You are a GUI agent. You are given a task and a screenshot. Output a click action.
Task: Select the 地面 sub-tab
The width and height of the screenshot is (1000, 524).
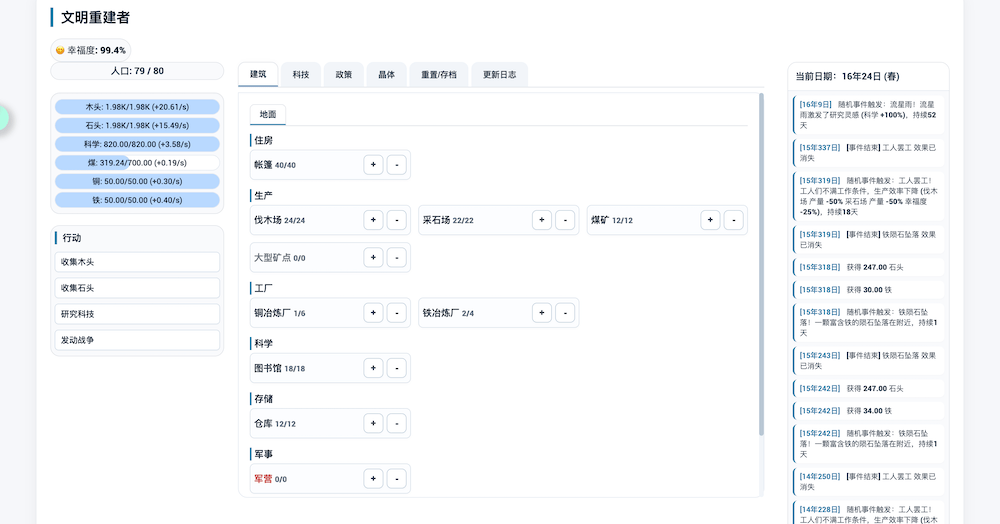point(268,115)
